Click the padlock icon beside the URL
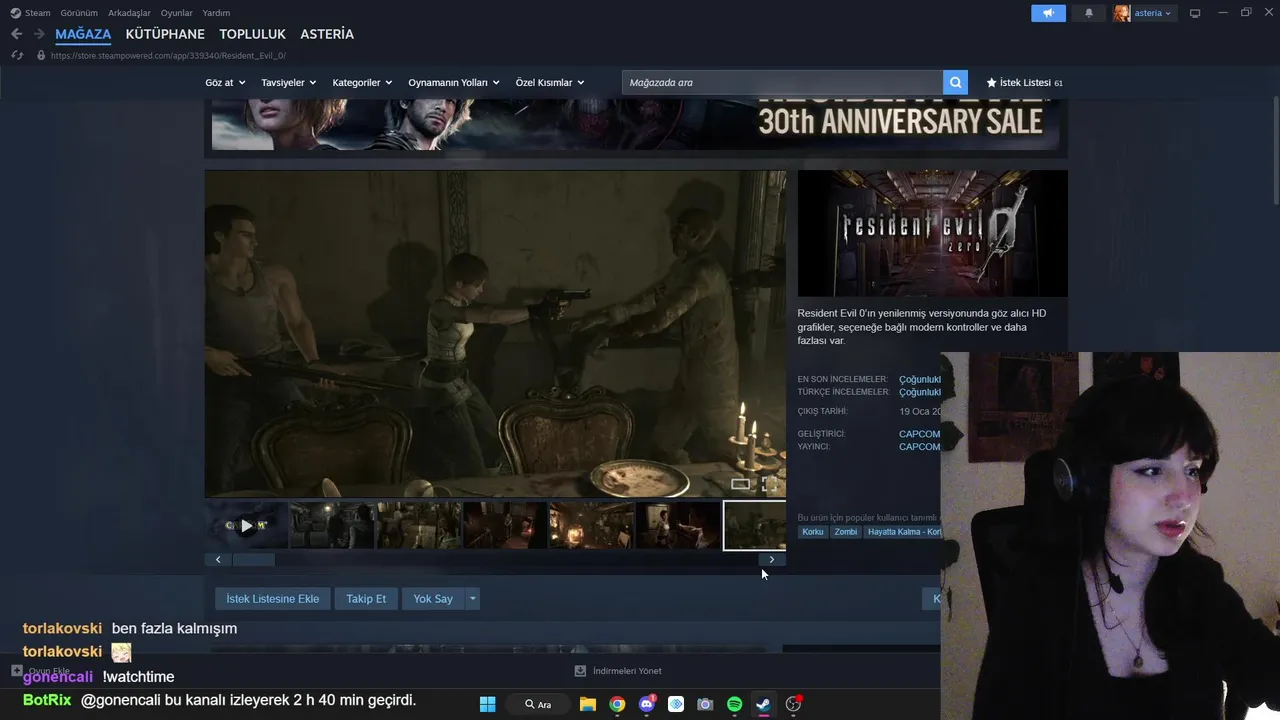The image size is (1280, 720). click(x=41, y=56)
